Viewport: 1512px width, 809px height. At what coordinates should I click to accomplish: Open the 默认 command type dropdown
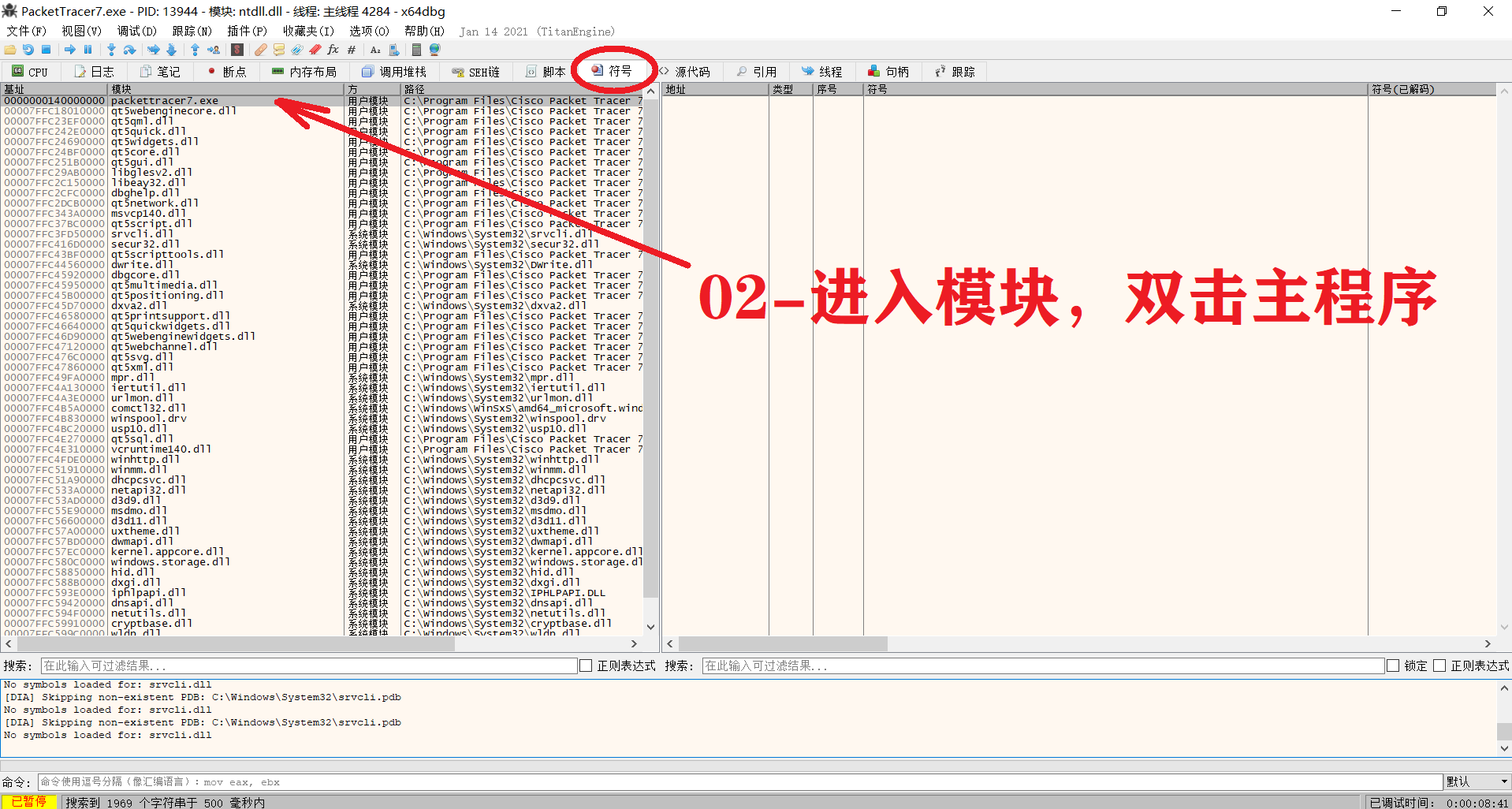click(x=1477, y=781)
